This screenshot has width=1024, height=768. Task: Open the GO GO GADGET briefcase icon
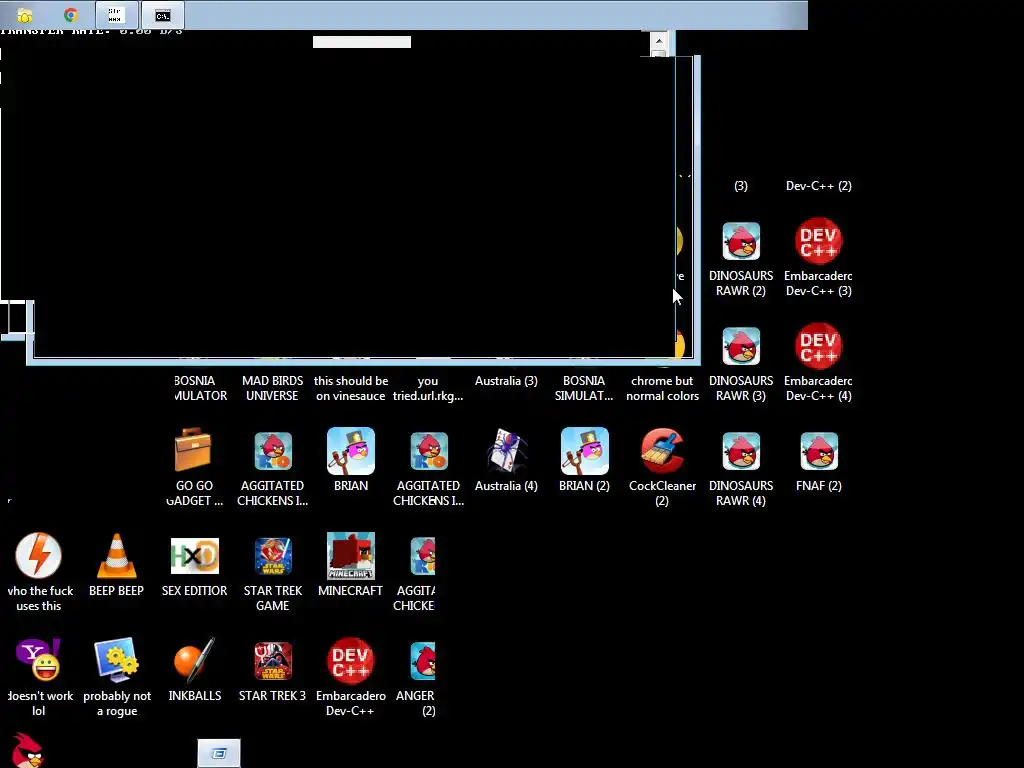(x=193, y=450)
